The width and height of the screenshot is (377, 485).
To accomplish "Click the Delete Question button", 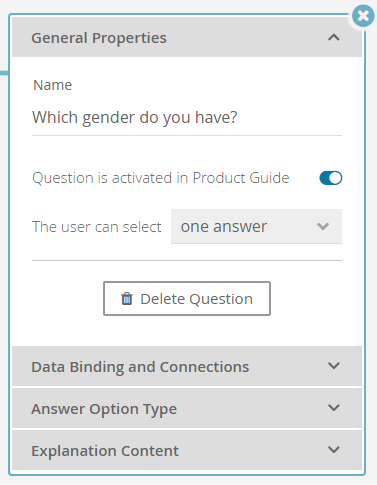I will [x=187, y=299].
